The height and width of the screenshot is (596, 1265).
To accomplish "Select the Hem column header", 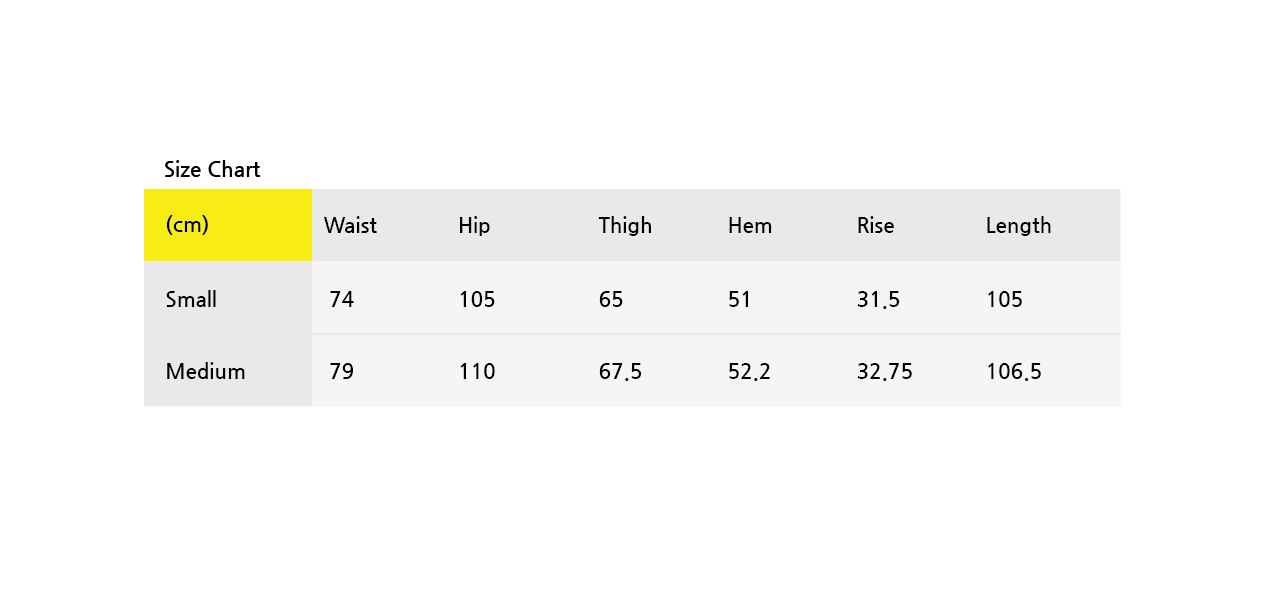I will click(750, 225).
